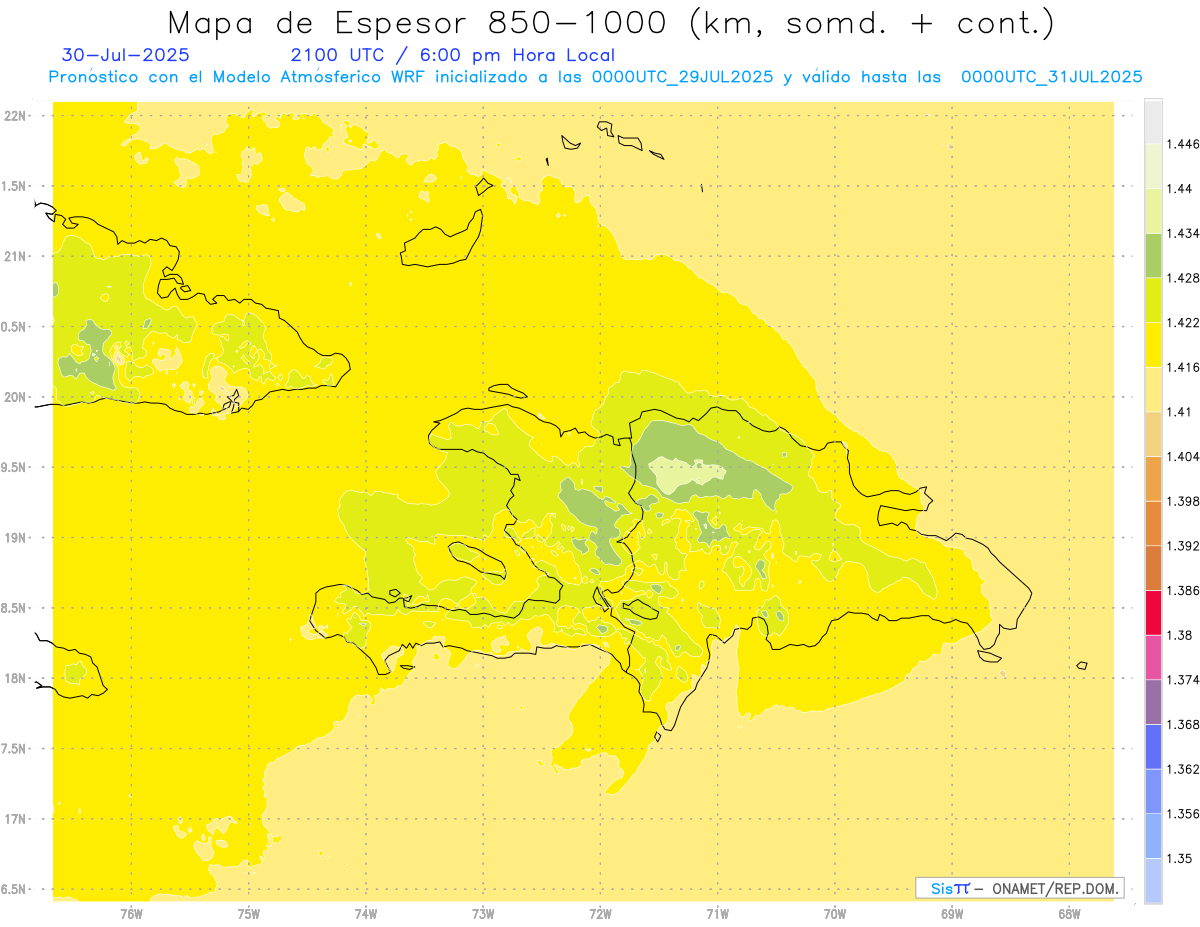Click the '2100 UTC / 6:00 pm Hora Local' text
The width and height of the screenshot is (1200, 927).
coord(453,56)
